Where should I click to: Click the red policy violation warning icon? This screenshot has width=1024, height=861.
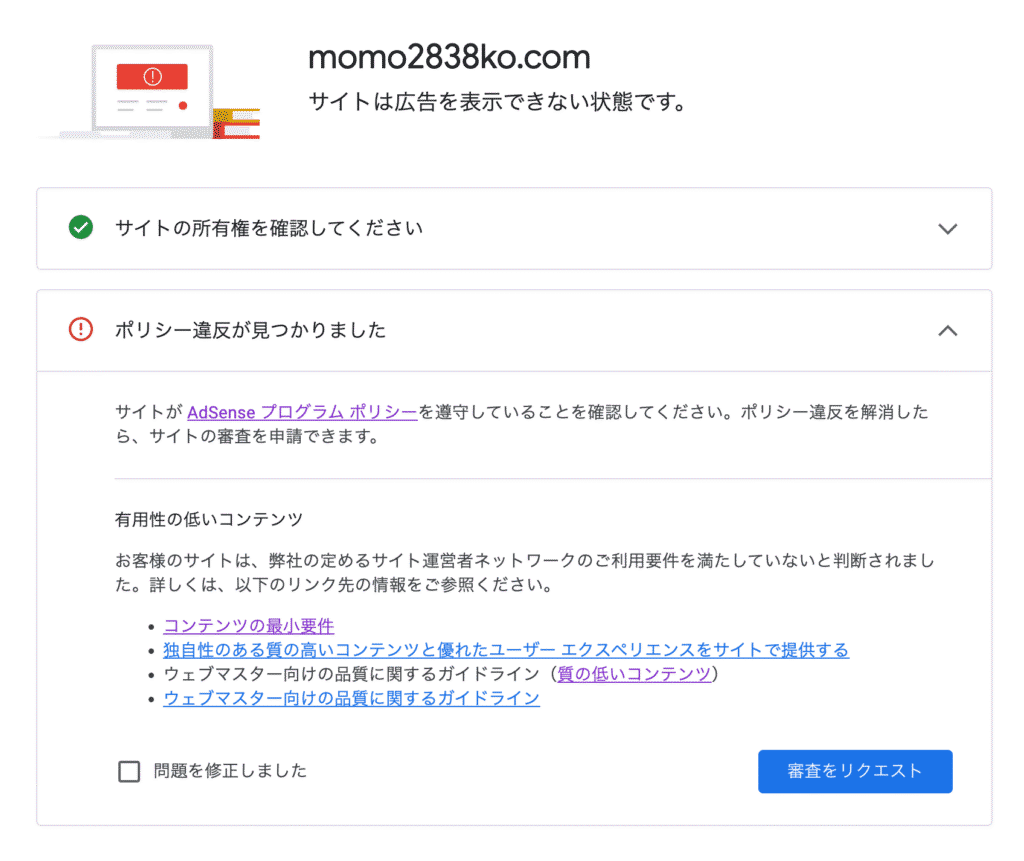(x=81, y=330)
